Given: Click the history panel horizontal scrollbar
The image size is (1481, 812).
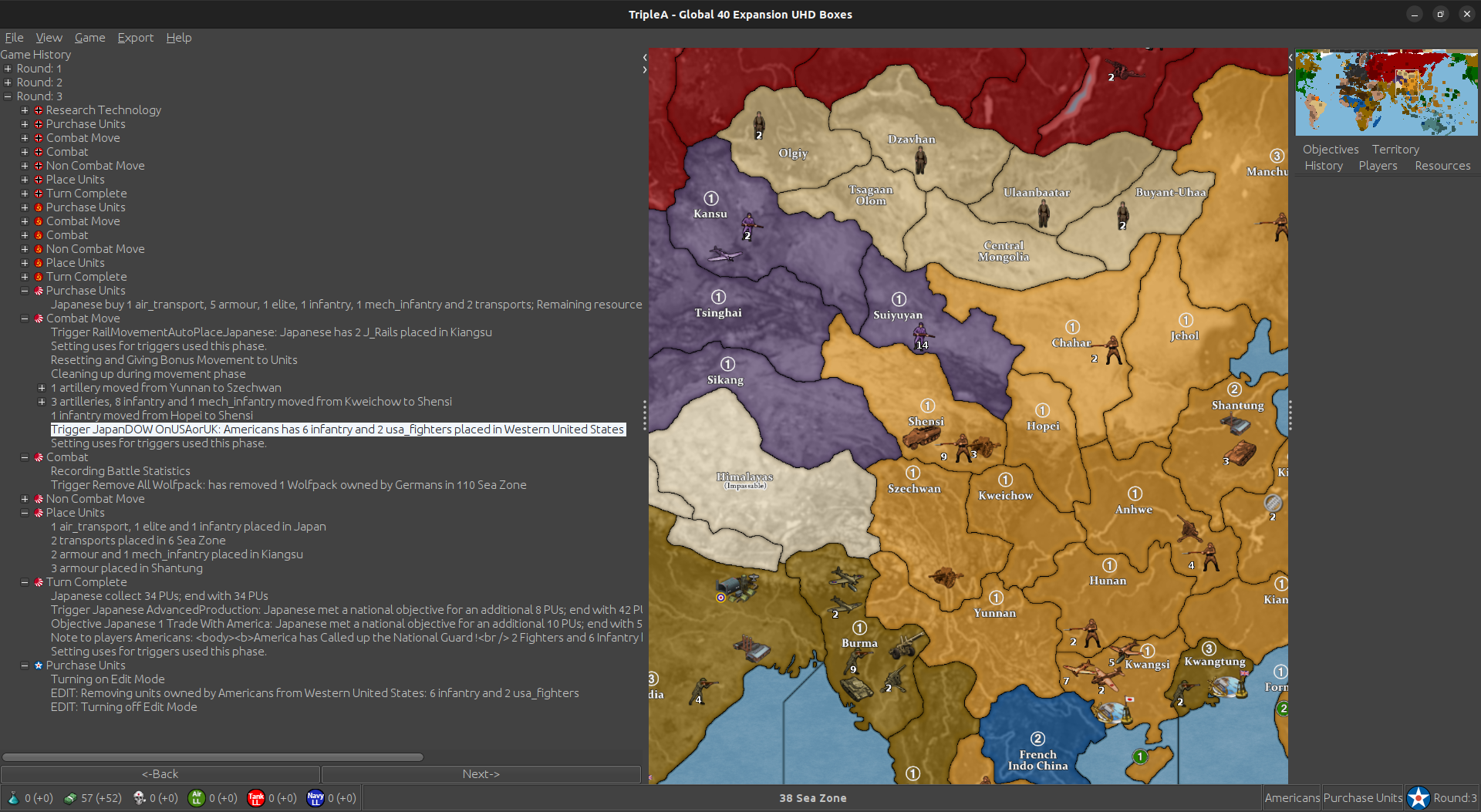Looking at the screenshot, I should [x=212, y=757].
